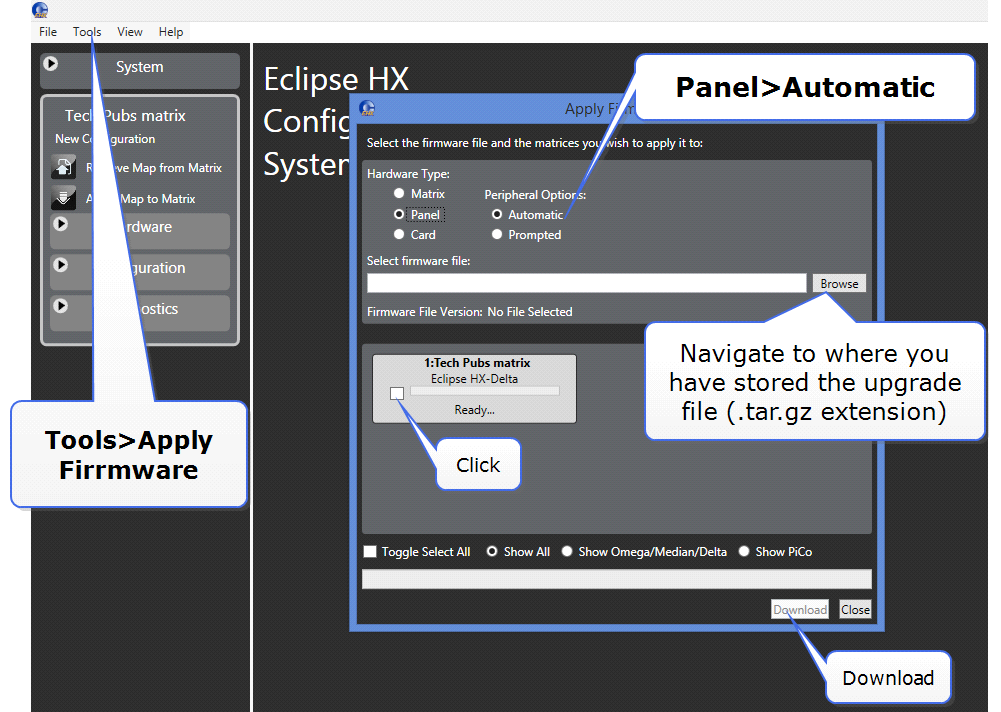This screenshot has height=712, width=1001.
Task: Select Show Omega/Median/Delta filter
Action: (x=567, y=552)
